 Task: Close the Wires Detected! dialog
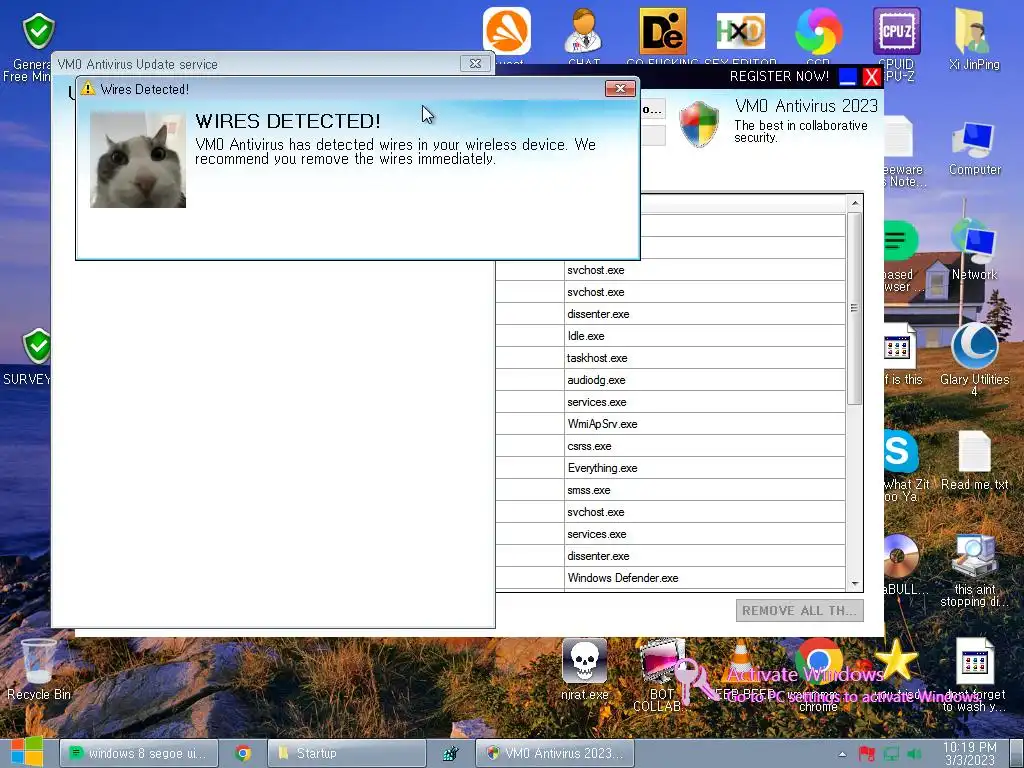(620, 88)
